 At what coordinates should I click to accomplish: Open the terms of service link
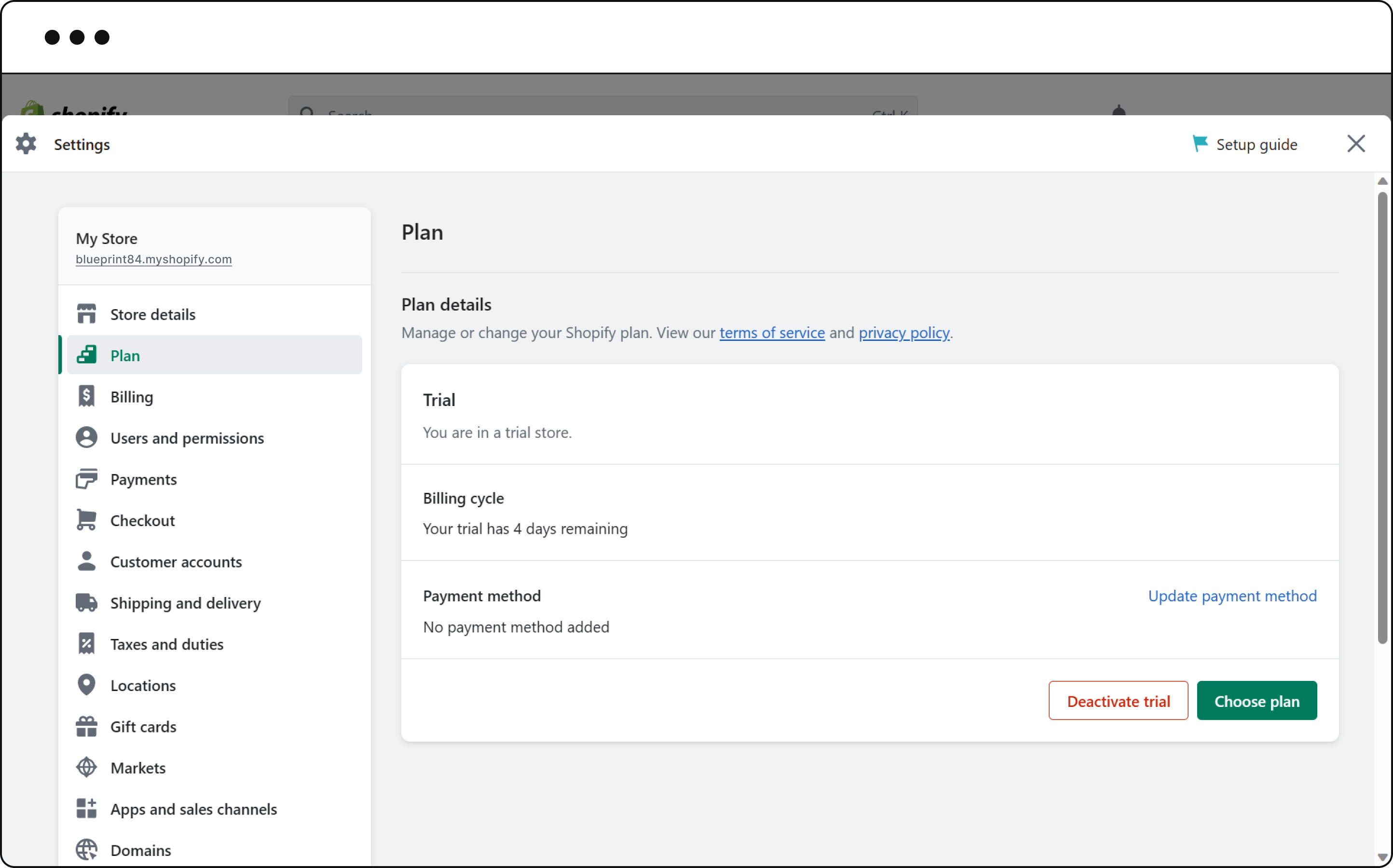(772, 332)
